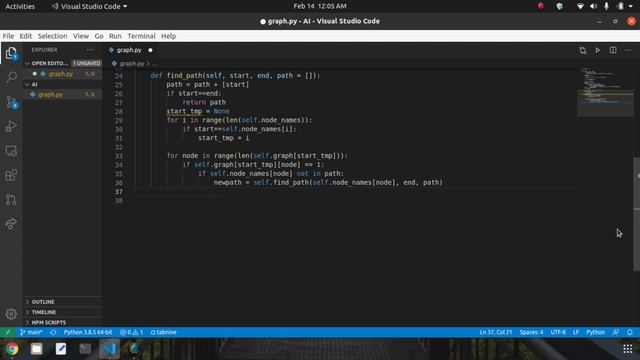Viewport: 640px width, 360px height.
Task: Open Explorer panel ellipsis menu
Action: point(90,50)
